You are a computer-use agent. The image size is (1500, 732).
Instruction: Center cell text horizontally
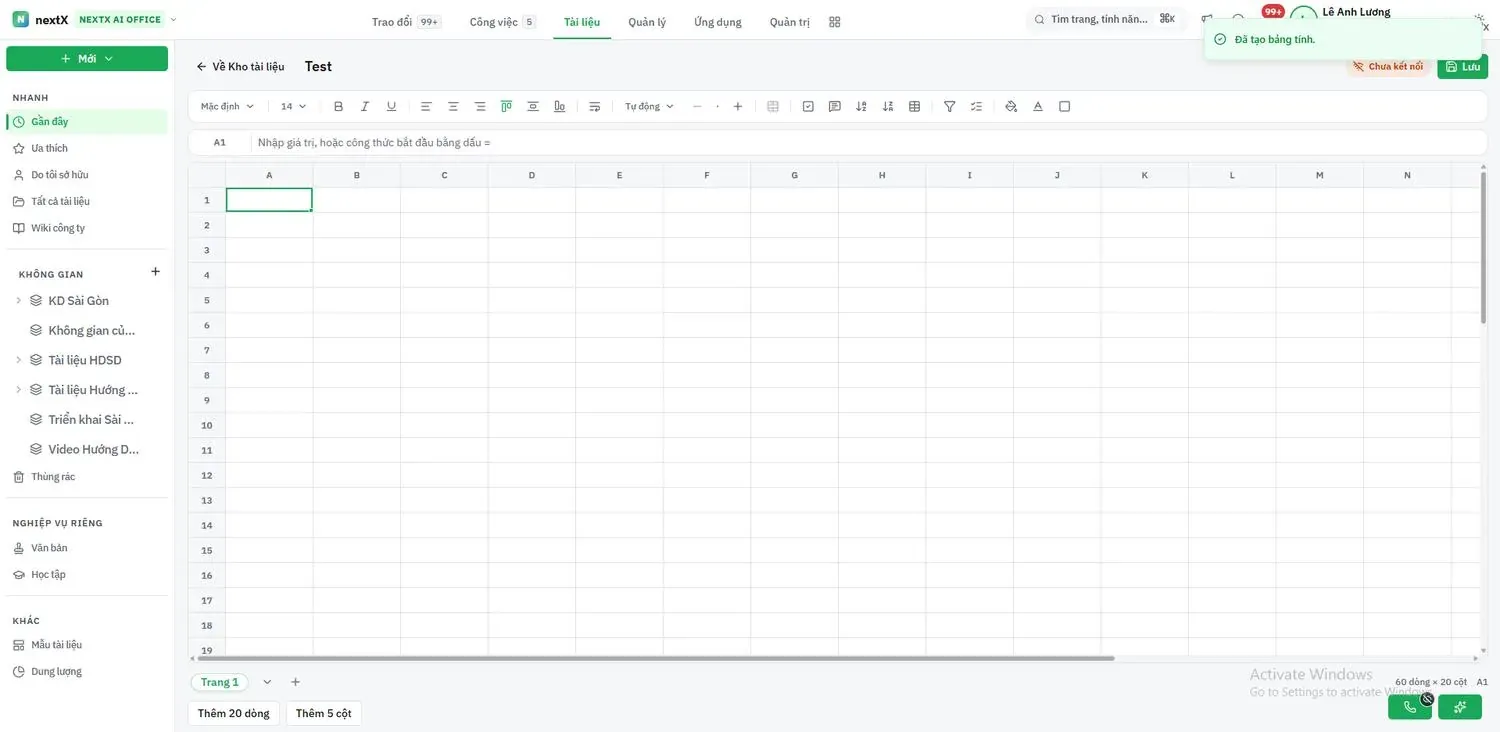click(x=453, y=106)
